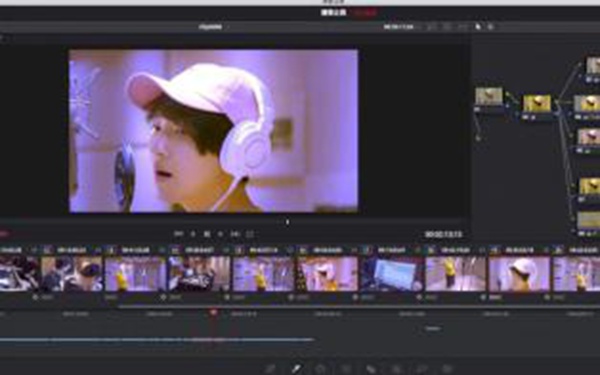Select the clip thumbnail with masked person

pyautogui.click(x=72, y=274)
